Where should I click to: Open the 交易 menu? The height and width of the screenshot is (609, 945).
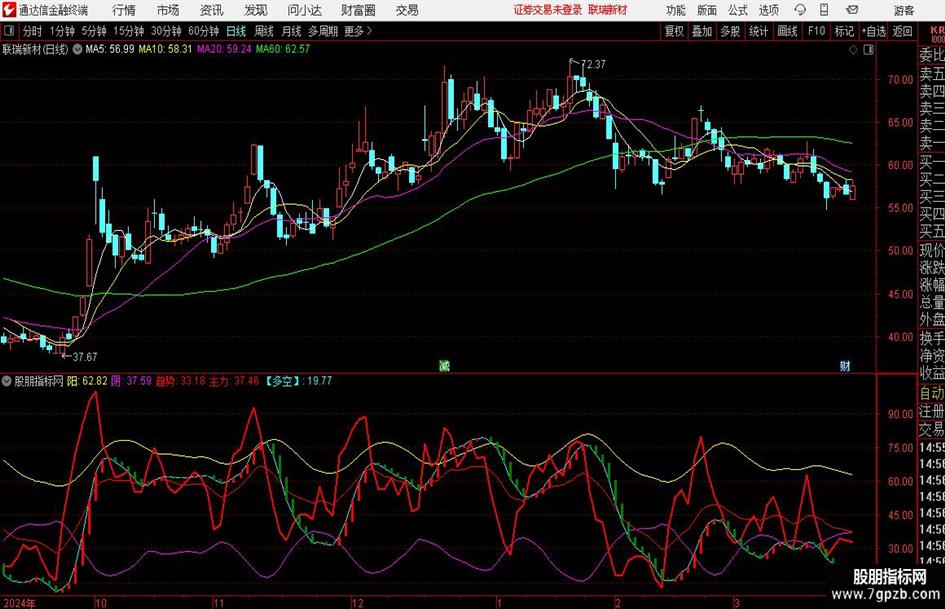point(407,10)
